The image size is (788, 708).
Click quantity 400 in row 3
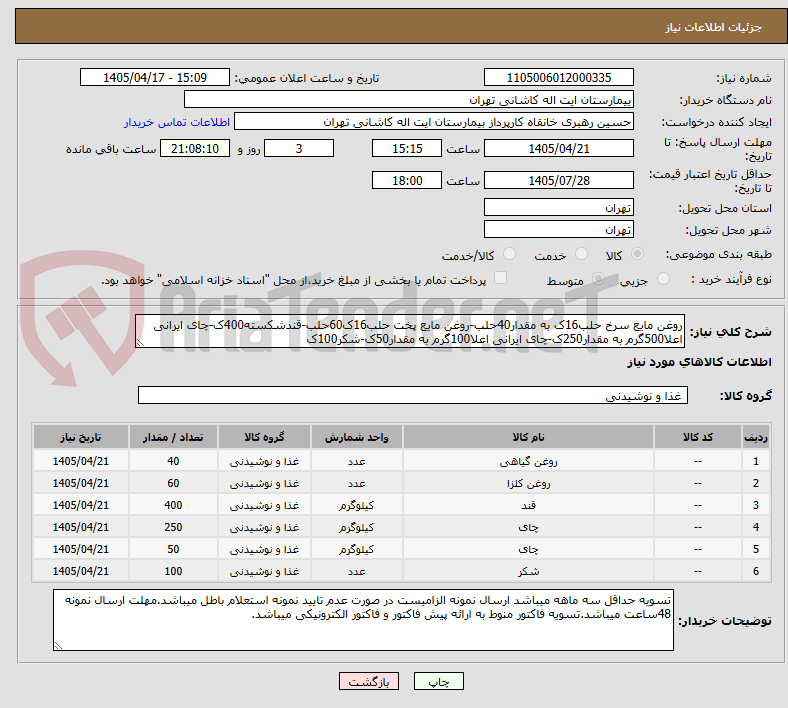click(x=173, y=505)
